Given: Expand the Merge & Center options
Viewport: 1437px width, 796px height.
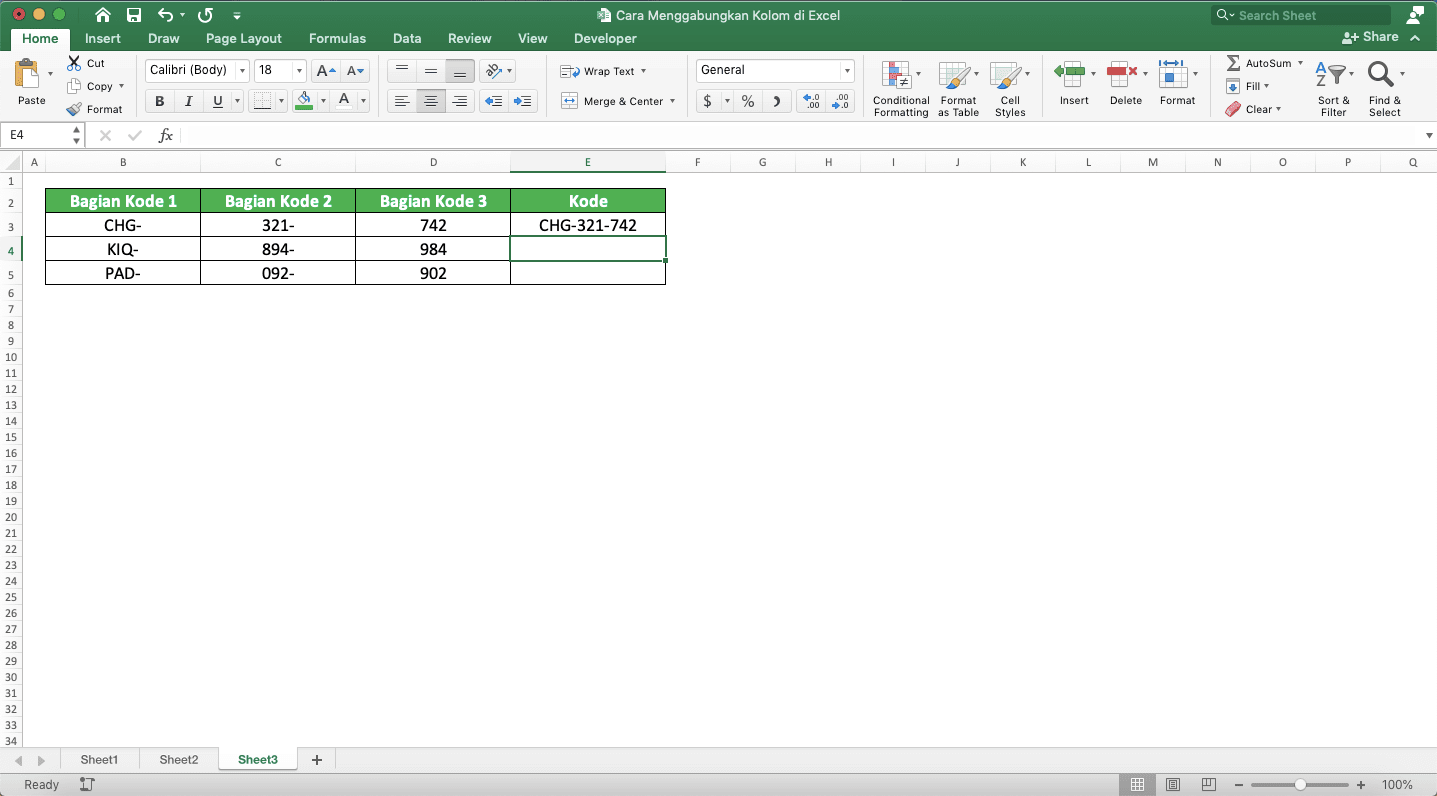Looking at the screenshot, I should pyautogui.click(x=672, y=101).
